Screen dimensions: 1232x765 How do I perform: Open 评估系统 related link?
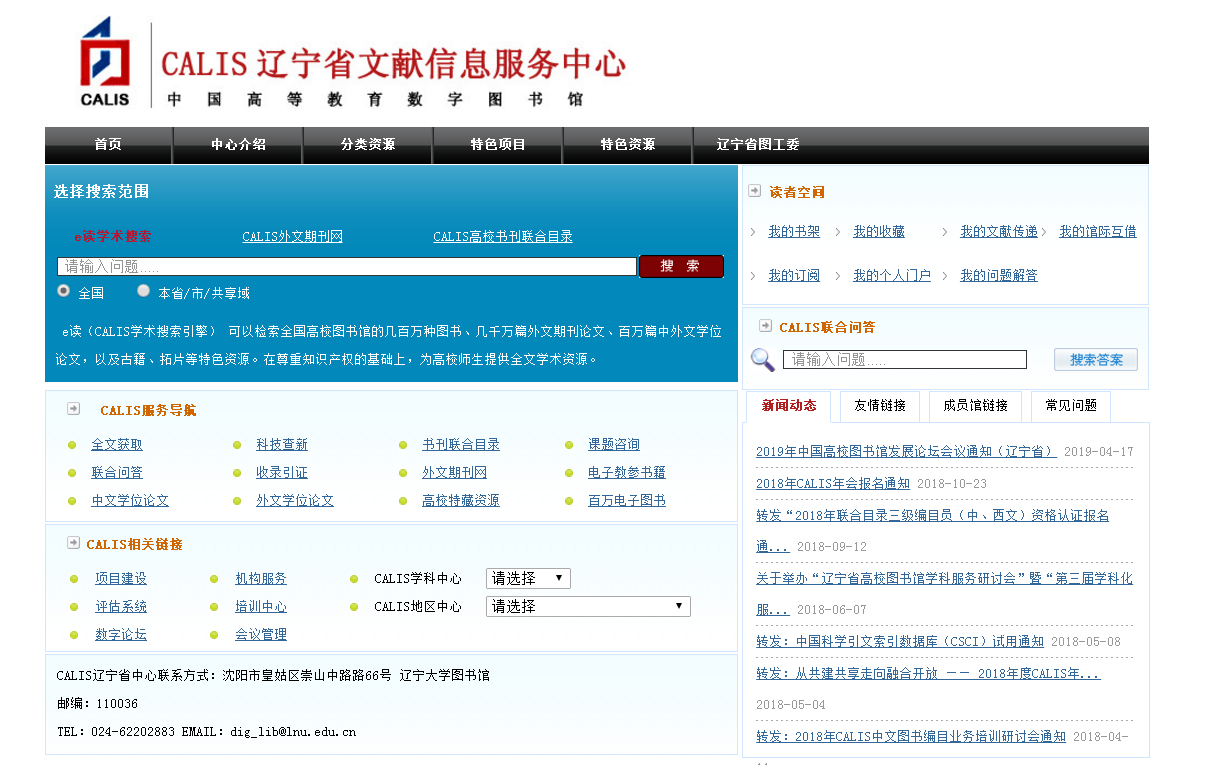coord(121,607)
